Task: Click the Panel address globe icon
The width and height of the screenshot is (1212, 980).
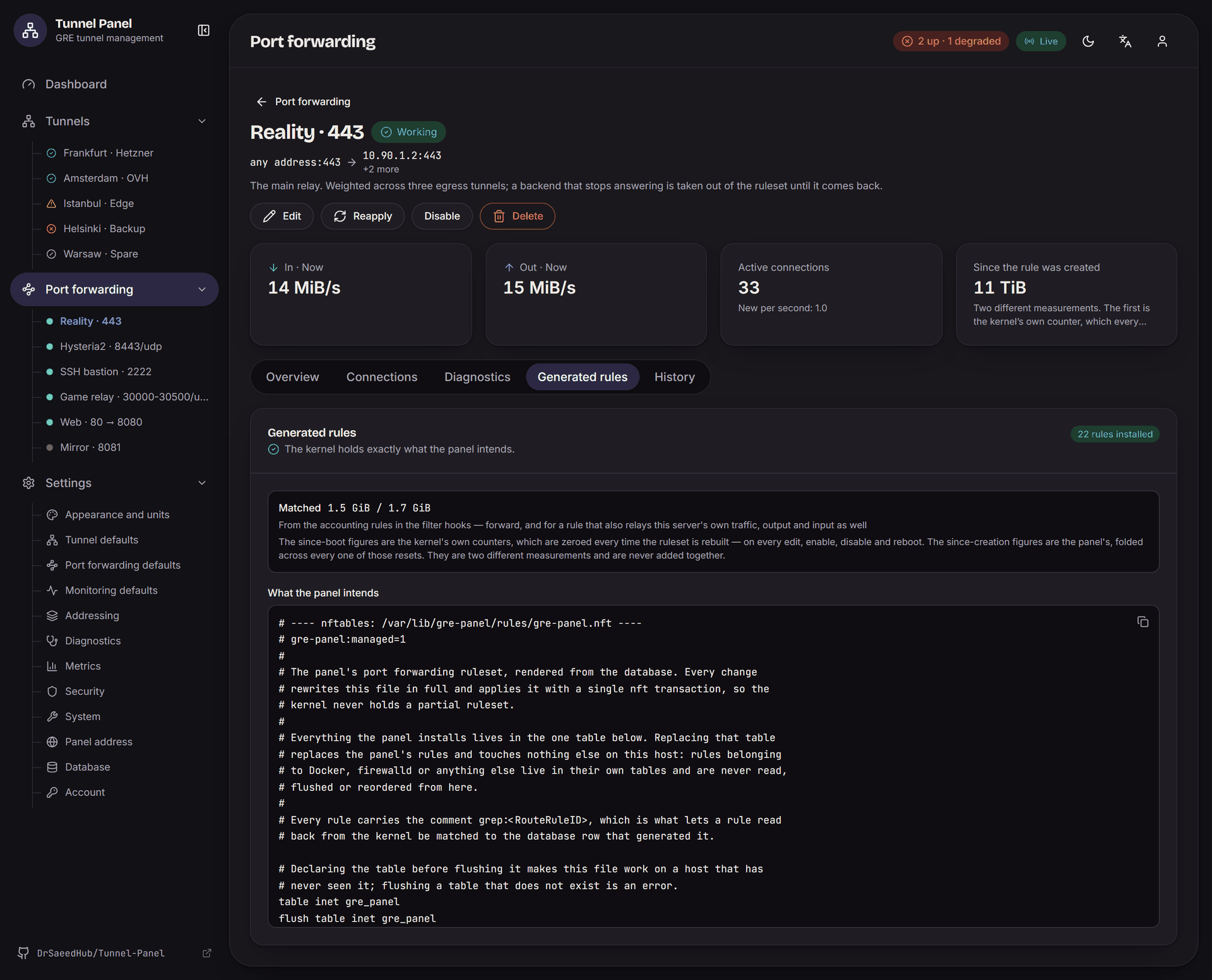Action: point(52,741)
